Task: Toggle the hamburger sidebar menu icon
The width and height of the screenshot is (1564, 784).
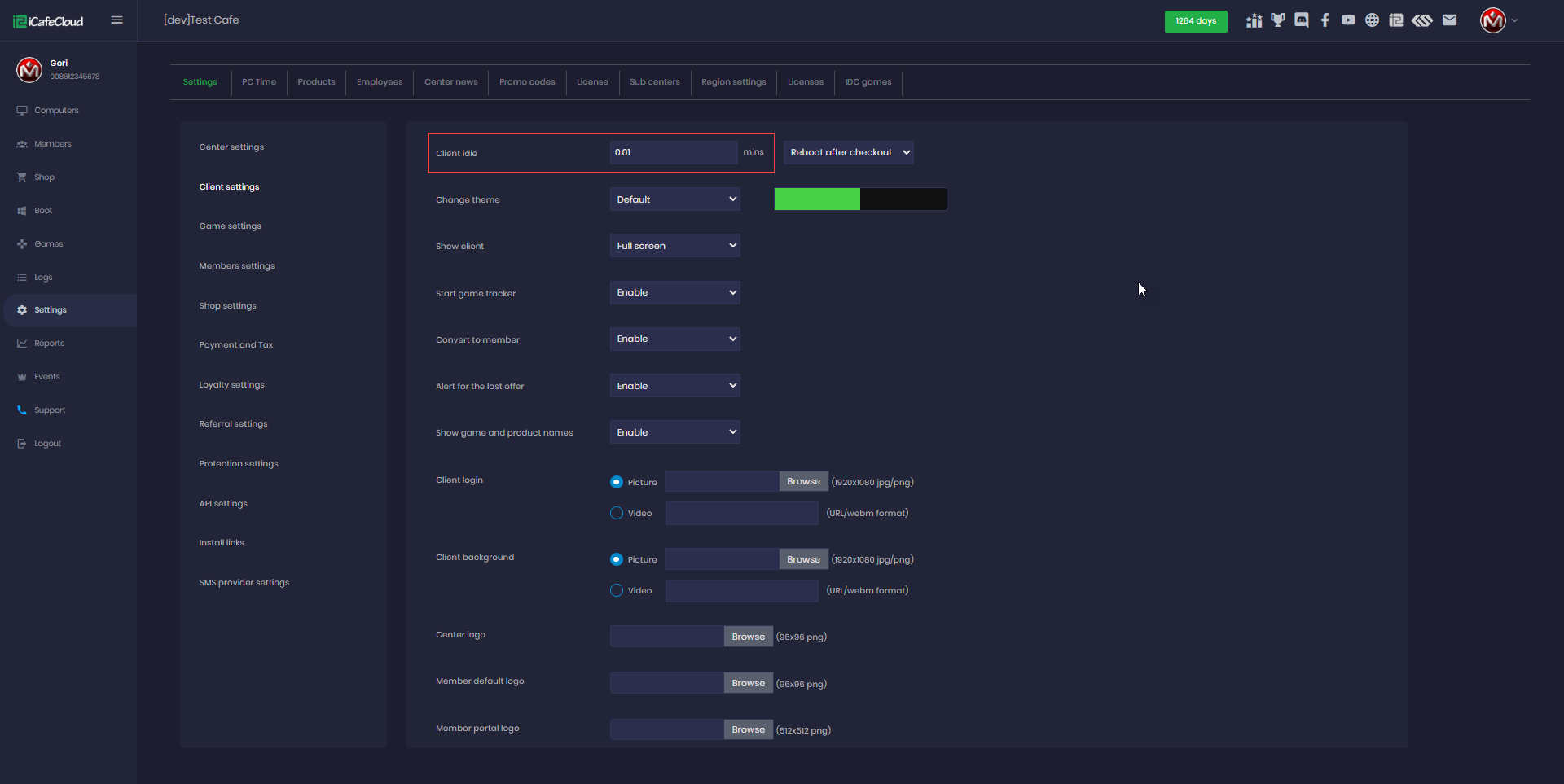Action: pos(117,20)
